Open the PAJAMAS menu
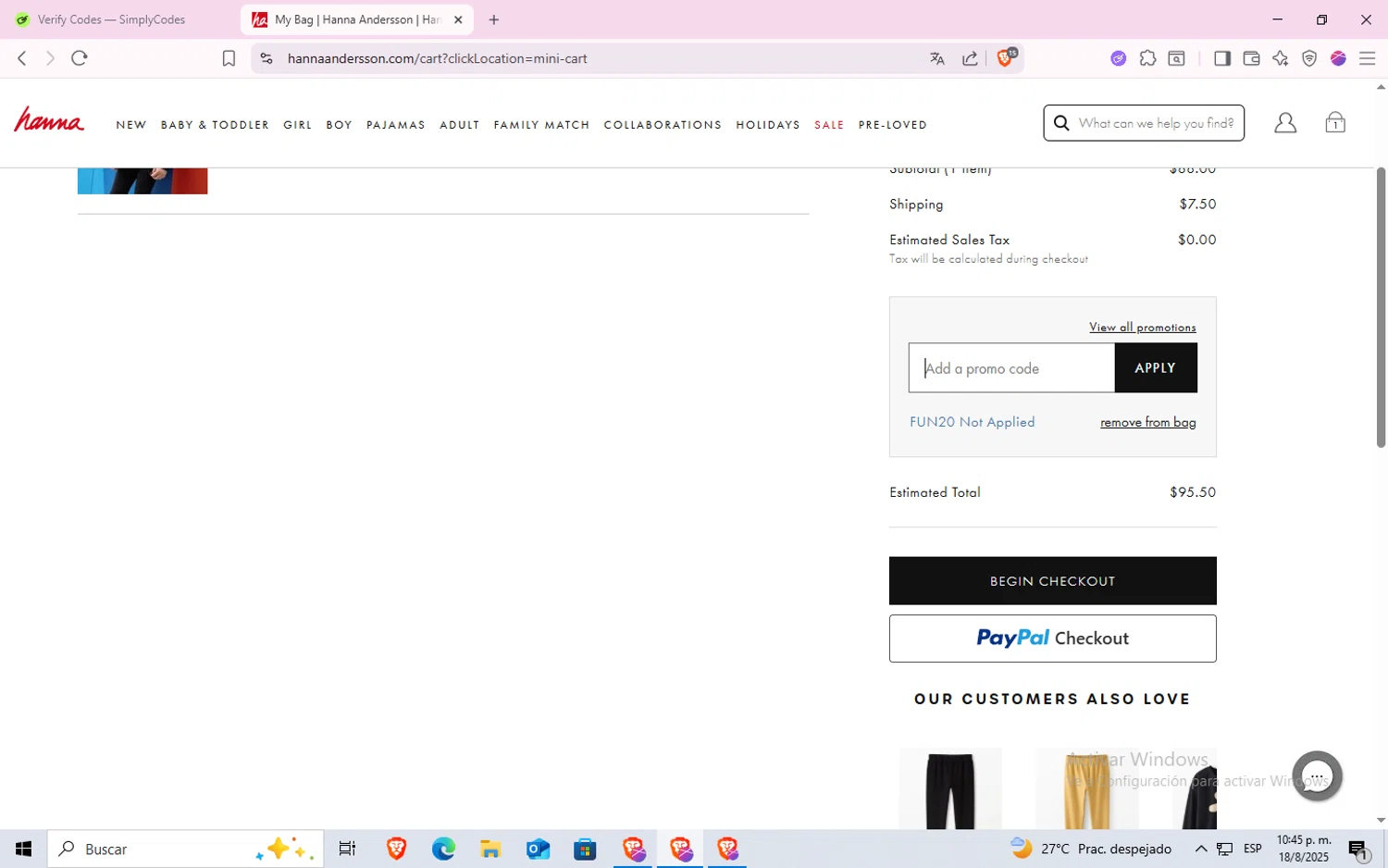The image size is (1388, 868). coord(396,125)
